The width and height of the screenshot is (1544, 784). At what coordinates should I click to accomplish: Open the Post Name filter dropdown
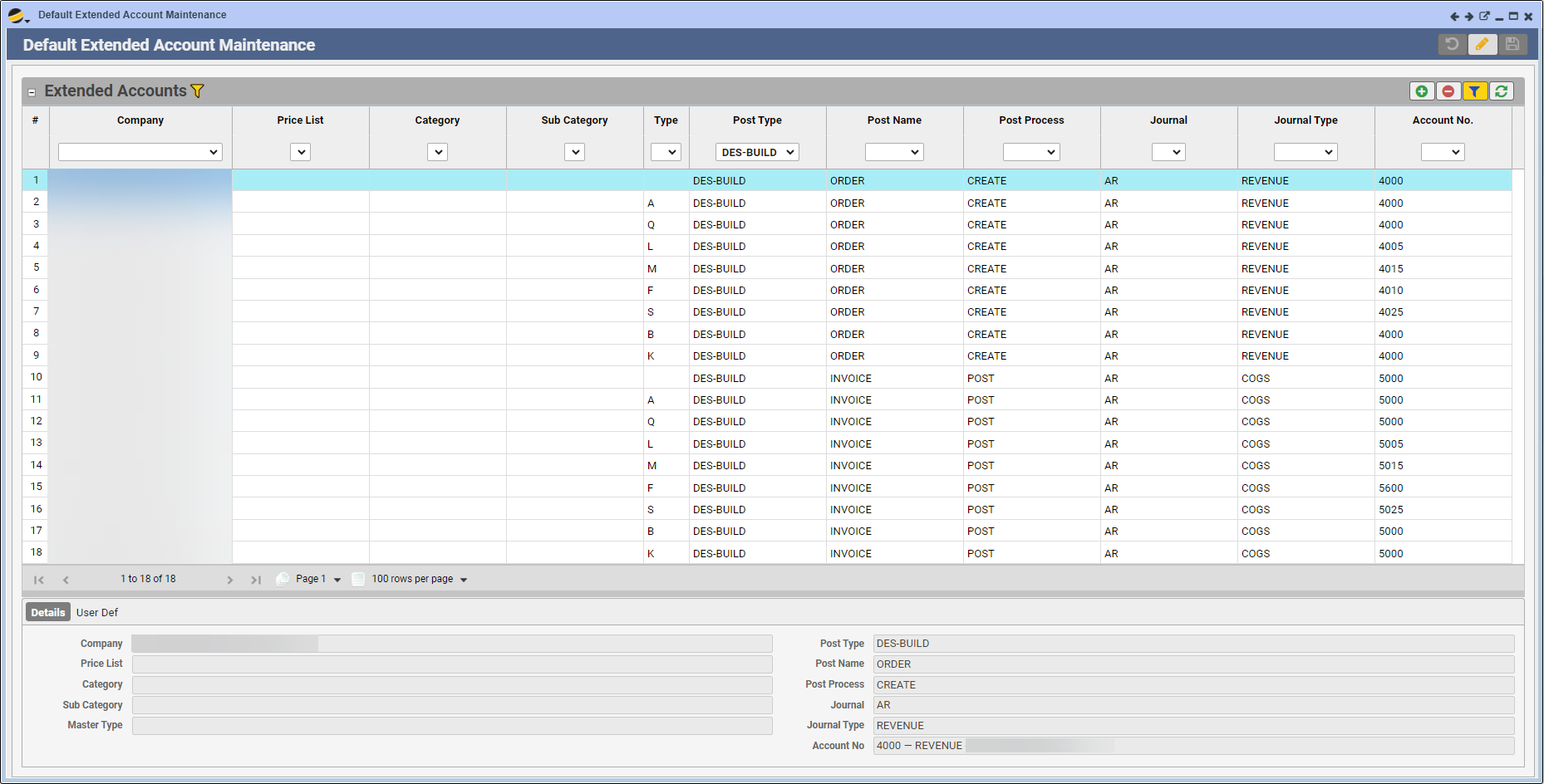(895, 152)
